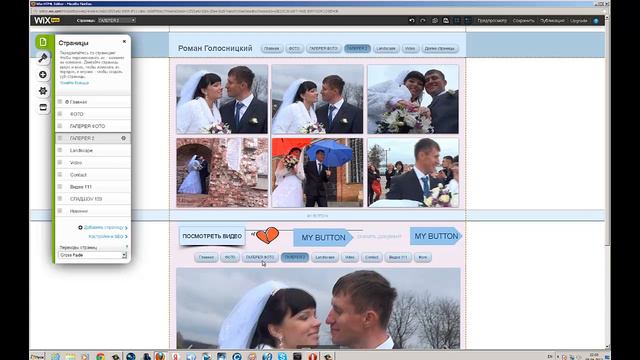Image resolution: width=640 pixels, height=360 pixels.
Task: Open the last tab in header menu
Action: click(x=440, y=49)
